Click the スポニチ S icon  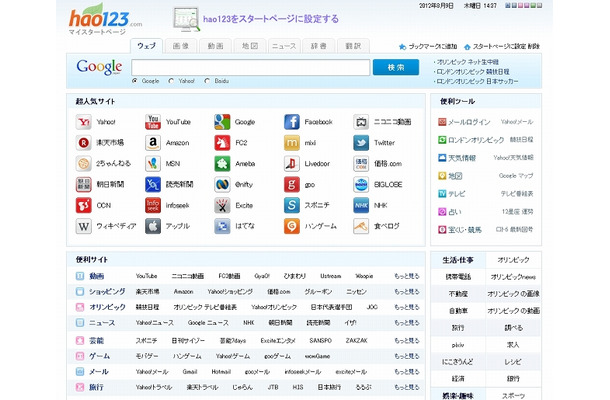click(292, 205)
